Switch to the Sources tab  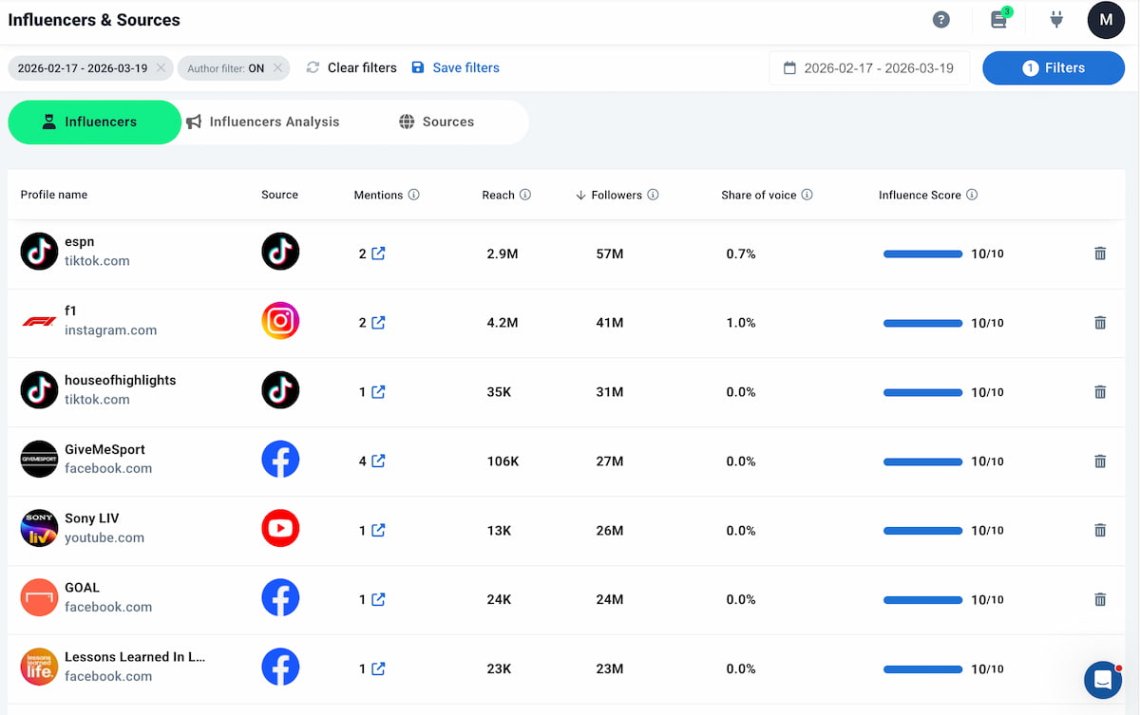pos(437,121)
